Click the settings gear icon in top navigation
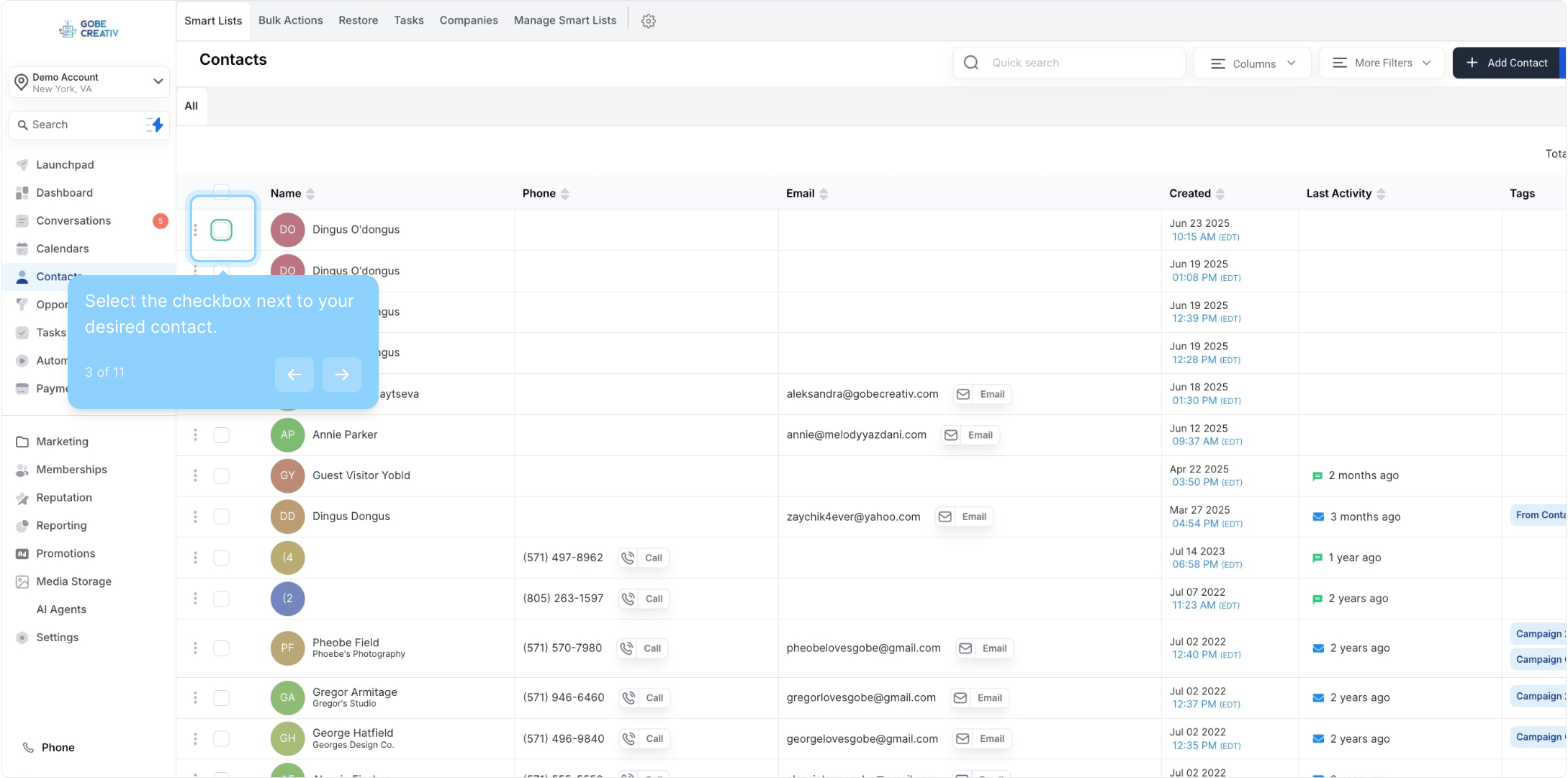 click(x=648, y=21)
